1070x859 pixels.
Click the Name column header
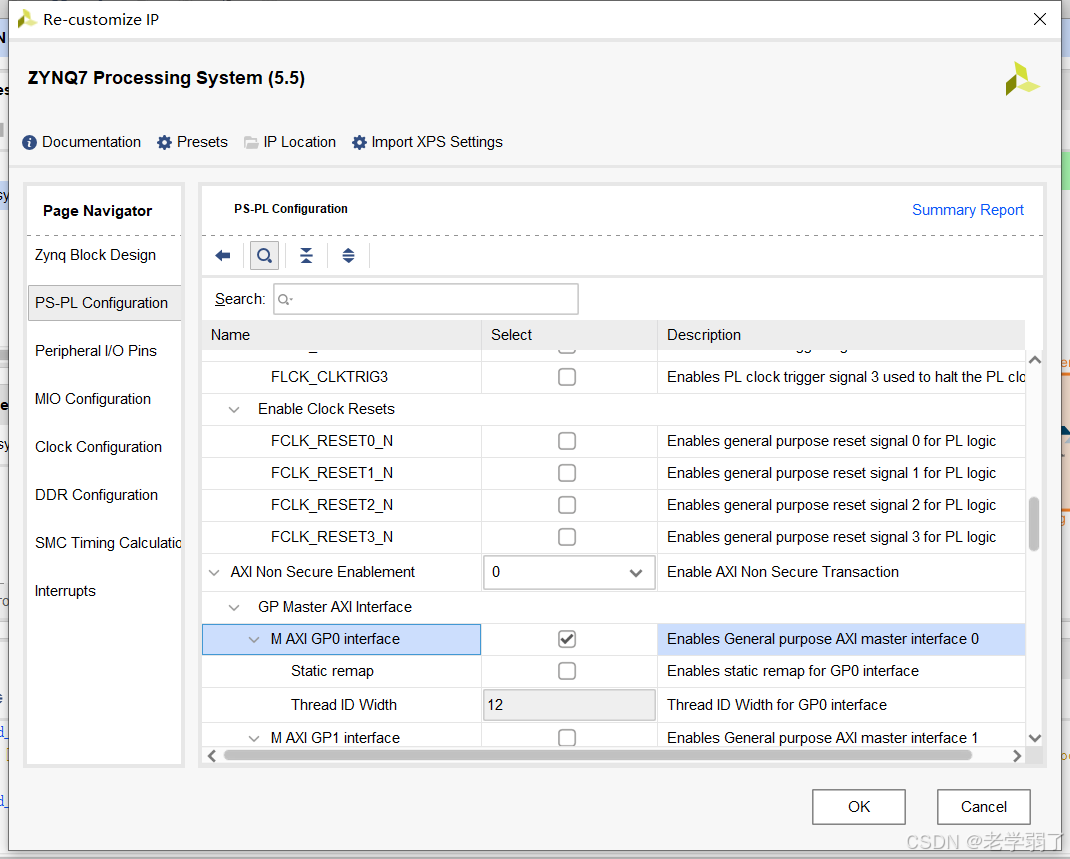341,335
